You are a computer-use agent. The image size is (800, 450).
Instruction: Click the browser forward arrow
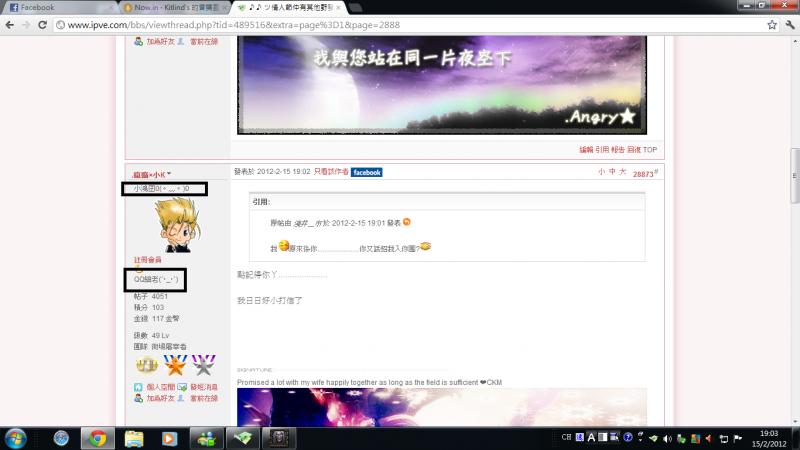coord(26,24)
